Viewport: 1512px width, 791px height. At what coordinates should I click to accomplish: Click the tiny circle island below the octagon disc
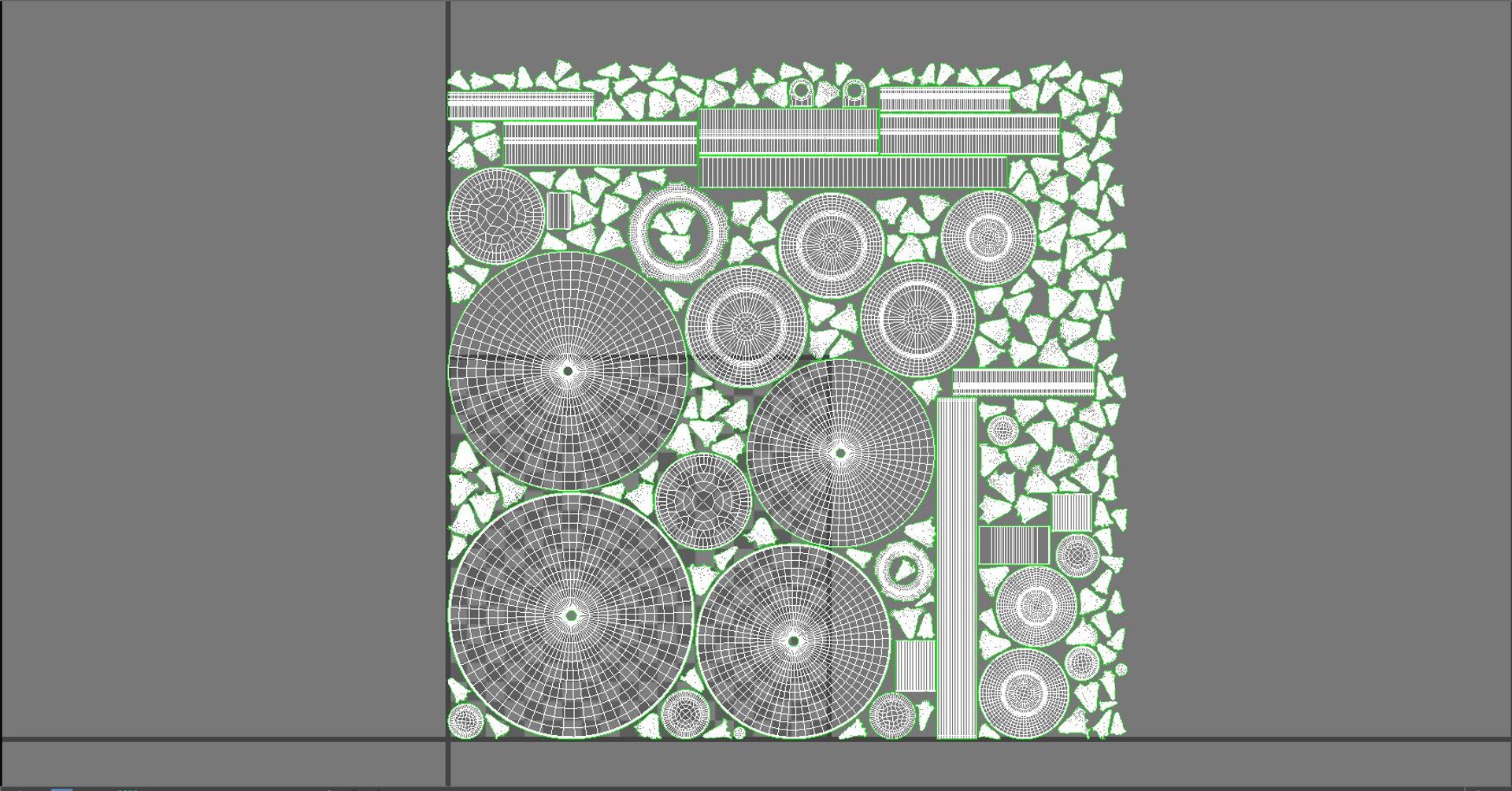coord(739,733)
